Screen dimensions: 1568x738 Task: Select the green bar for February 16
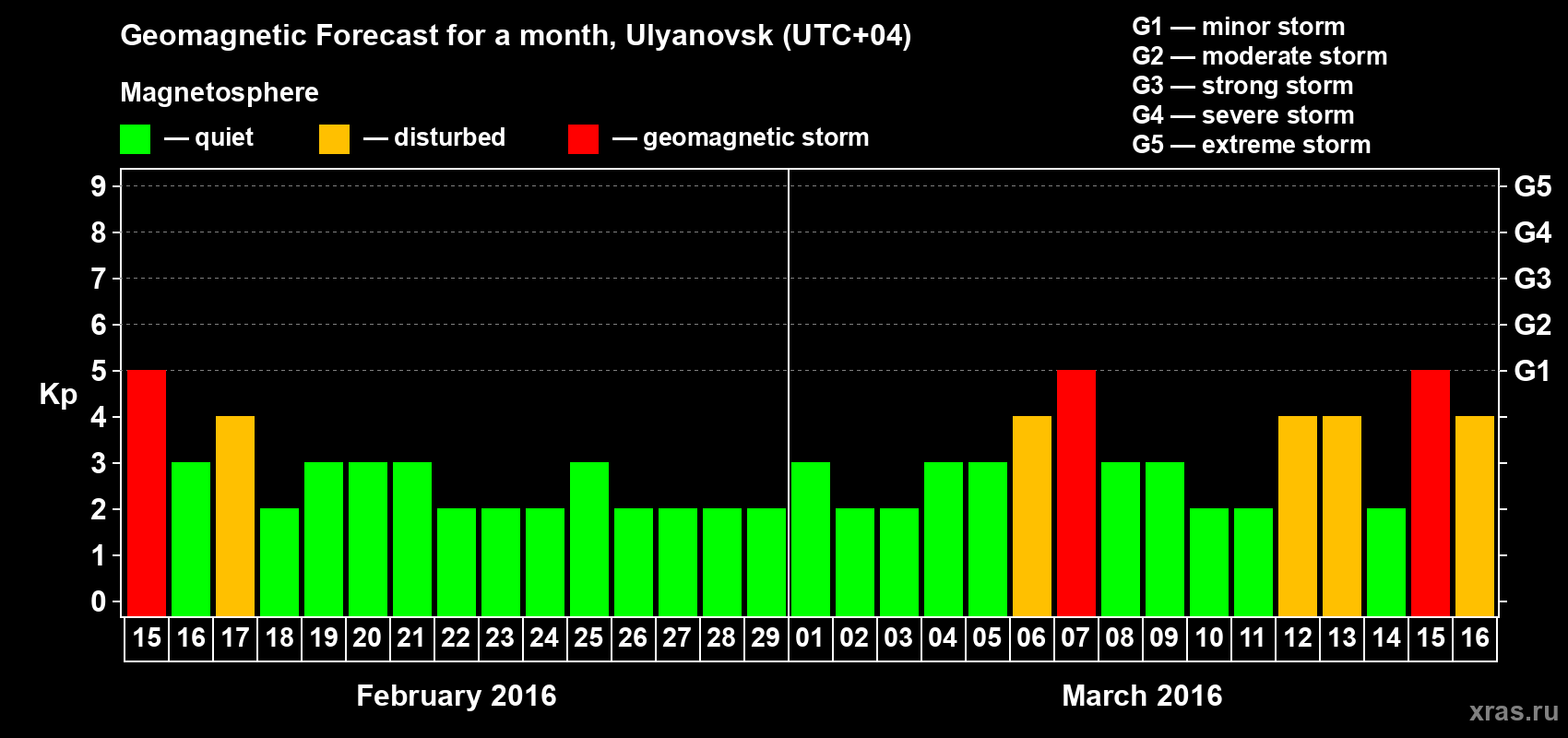pos(191,540)
